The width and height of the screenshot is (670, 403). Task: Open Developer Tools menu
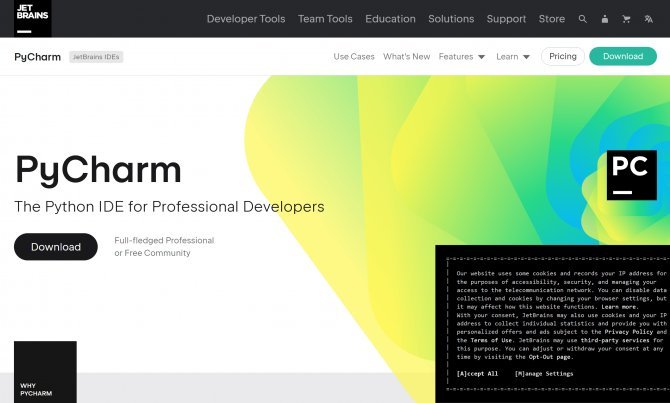point(246,19)
